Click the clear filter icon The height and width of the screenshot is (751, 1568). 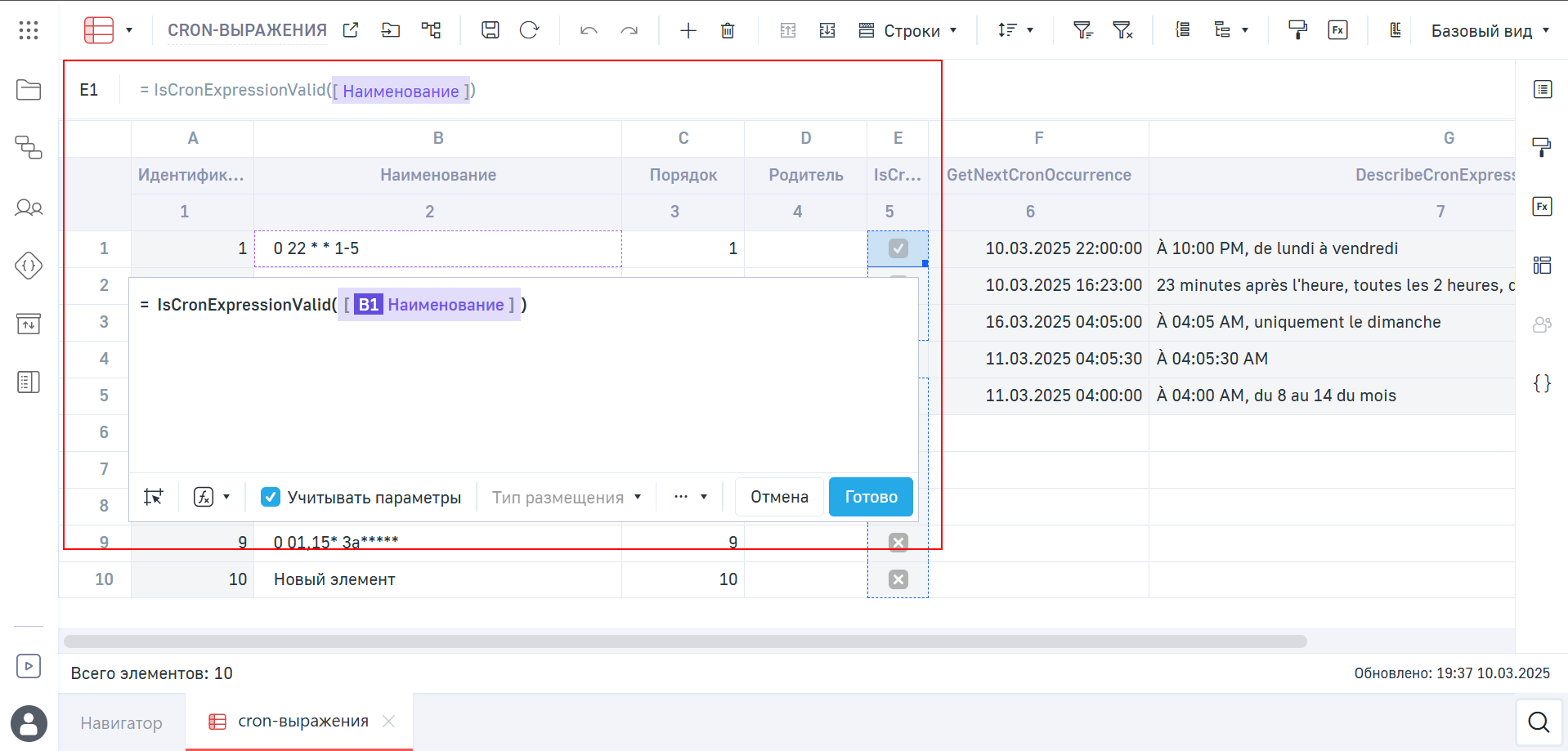click(x=1122, y=31)
